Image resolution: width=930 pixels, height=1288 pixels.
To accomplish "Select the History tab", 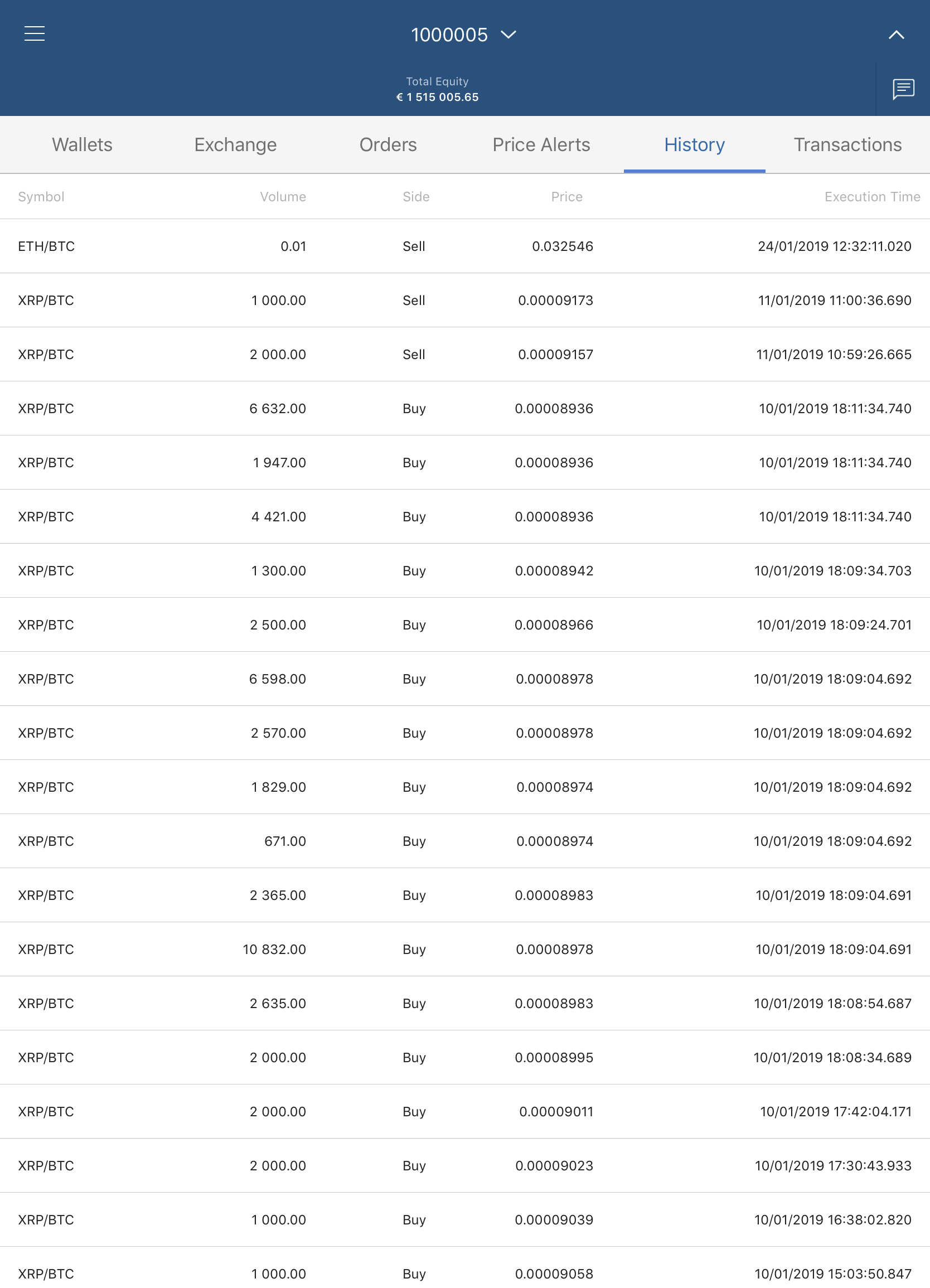I will point(694,145).
